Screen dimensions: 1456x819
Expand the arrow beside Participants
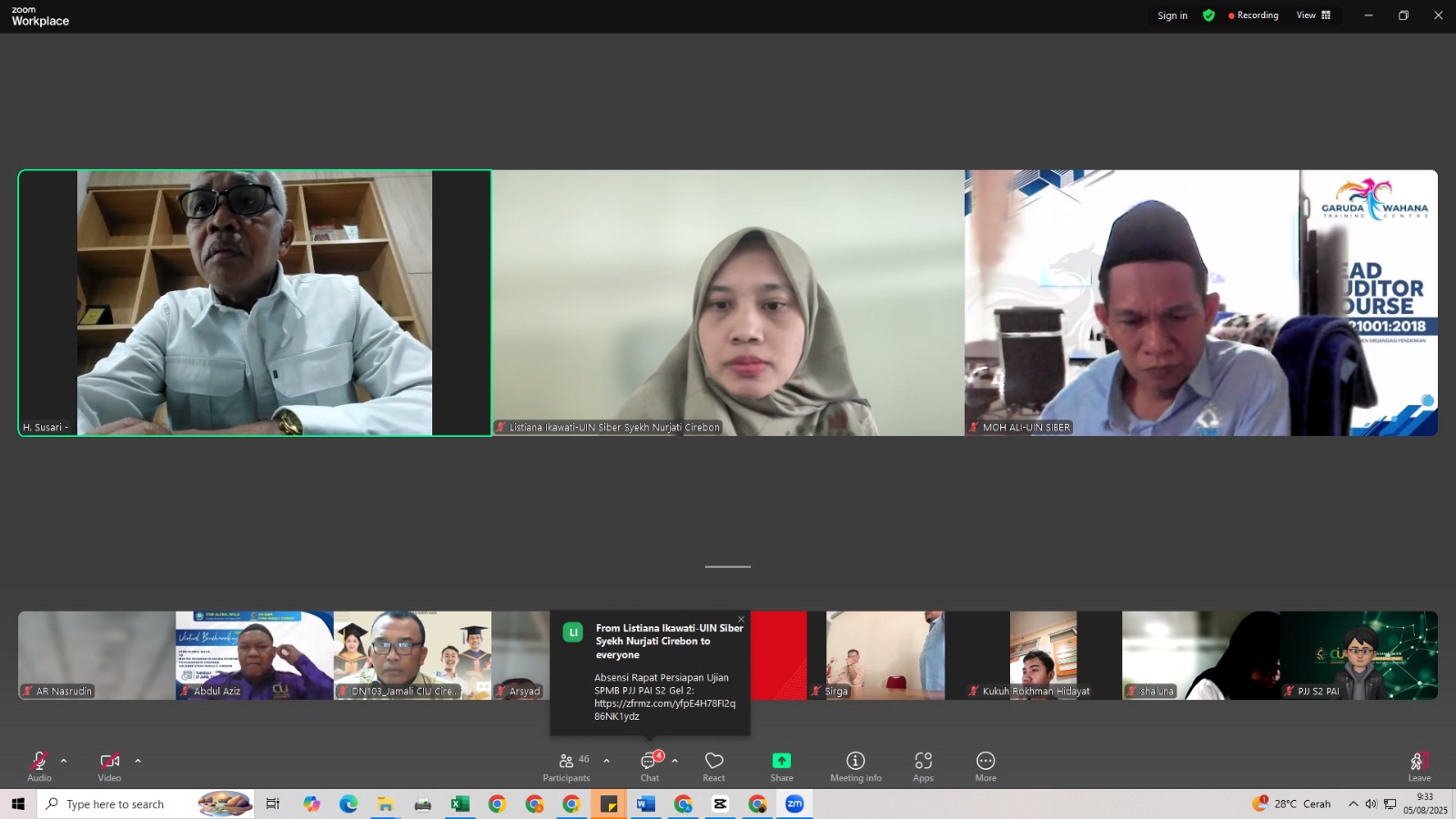607,761
